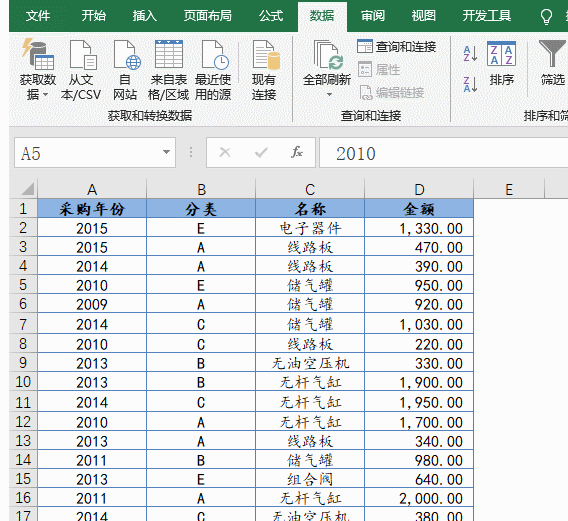Open the 文件 (File) tab
The image size is (568, 521).
click(38, 16)
